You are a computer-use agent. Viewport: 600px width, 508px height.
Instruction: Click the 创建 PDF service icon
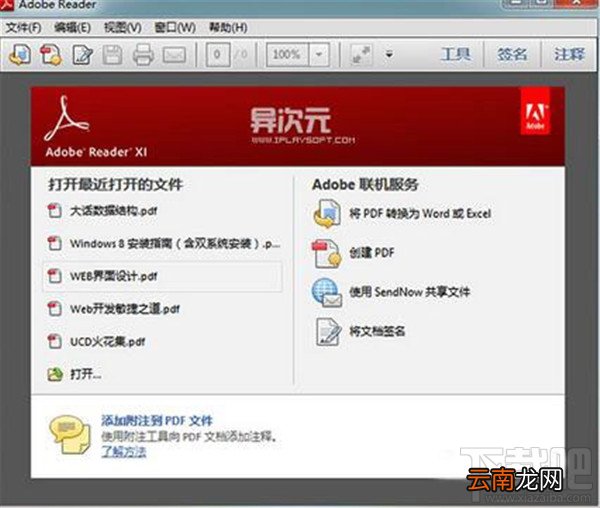point(327,254)
